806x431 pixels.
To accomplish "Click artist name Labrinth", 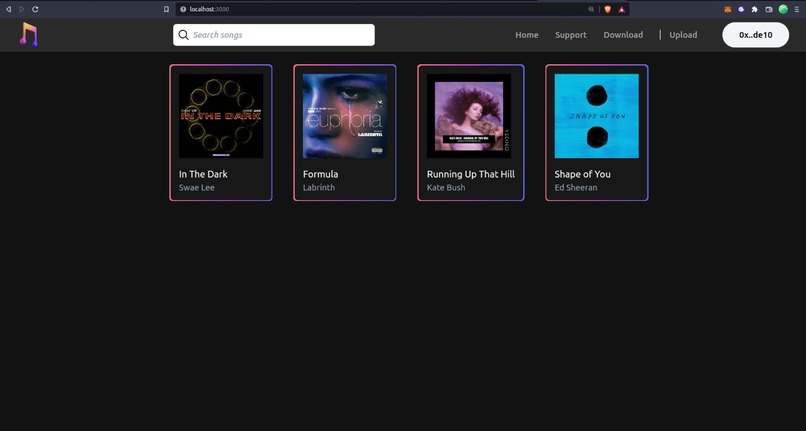I will (x=319, y=187).
